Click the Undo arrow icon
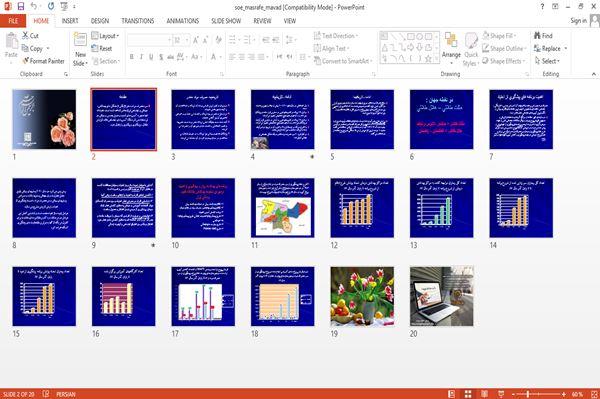The height and width of the screenshot is (399, 600). 34,6
